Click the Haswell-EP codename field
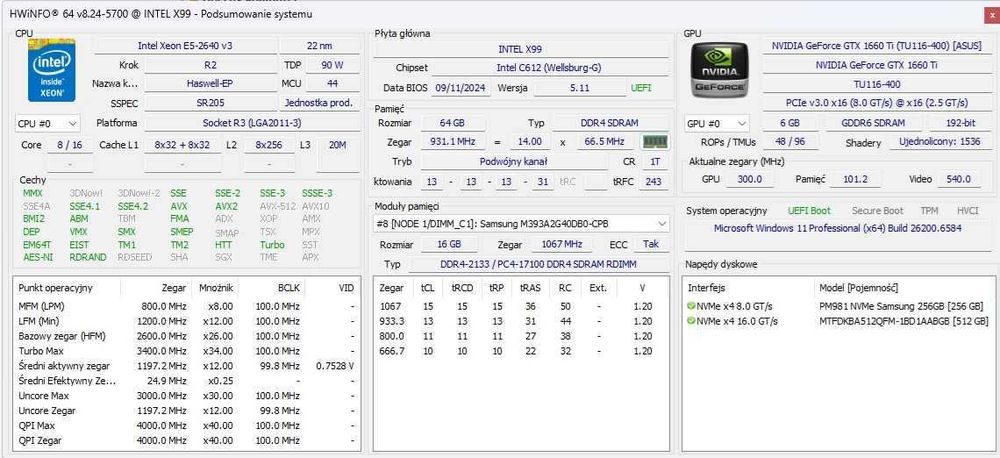This screenshot has width=1000, height=458. pos(210,84)
